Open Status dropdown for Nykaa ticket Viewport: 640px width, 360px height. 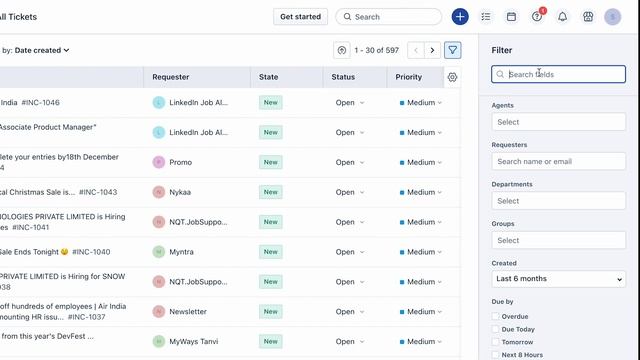350,192
